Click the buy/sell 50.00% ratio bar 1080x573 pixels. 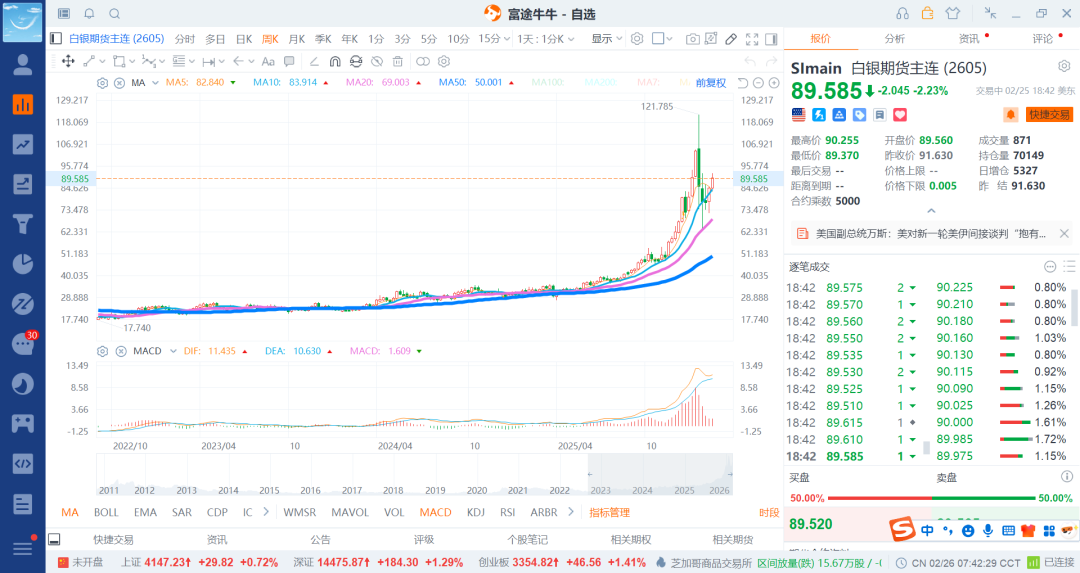[x=931, y=498]
